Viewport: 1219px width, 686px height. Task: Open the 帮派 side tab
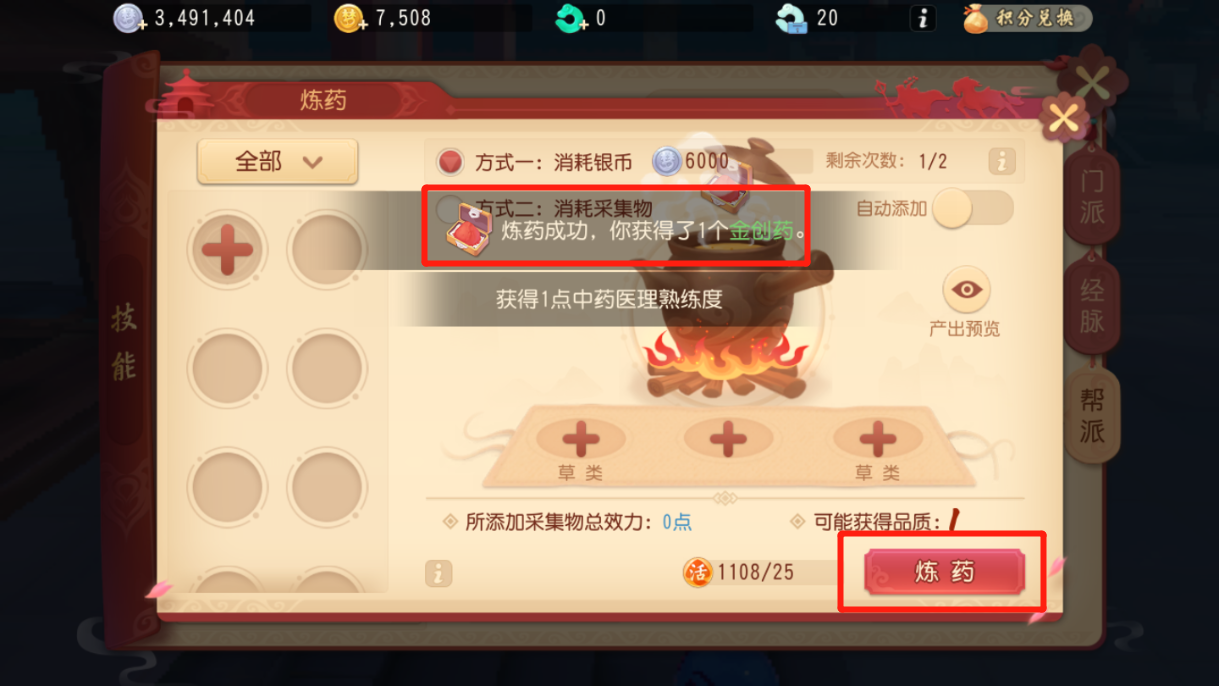pyautogui.click(x=1091, y=416)
